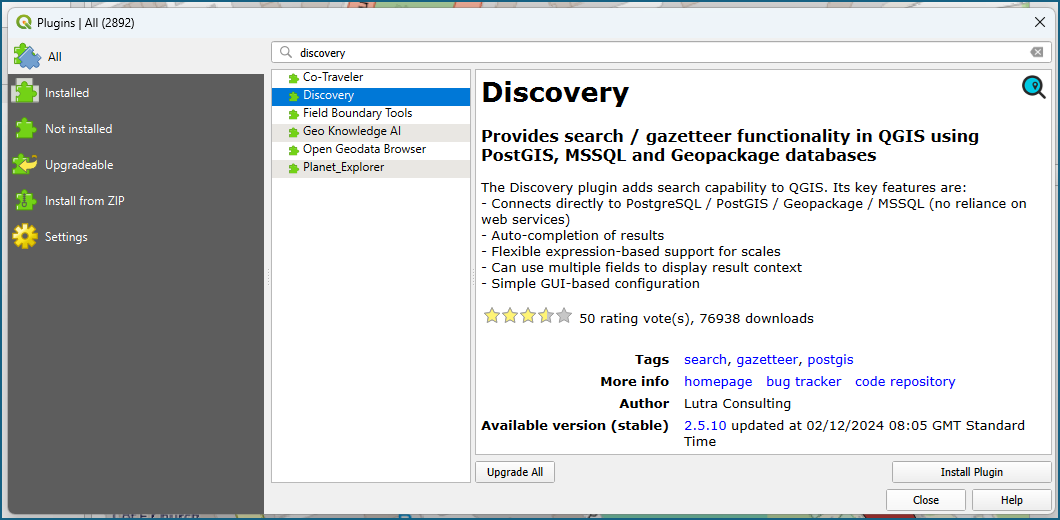Close the Plugins dialog with X
This screenshot has width=1060, height=520.
click(x=1040, y=22)
